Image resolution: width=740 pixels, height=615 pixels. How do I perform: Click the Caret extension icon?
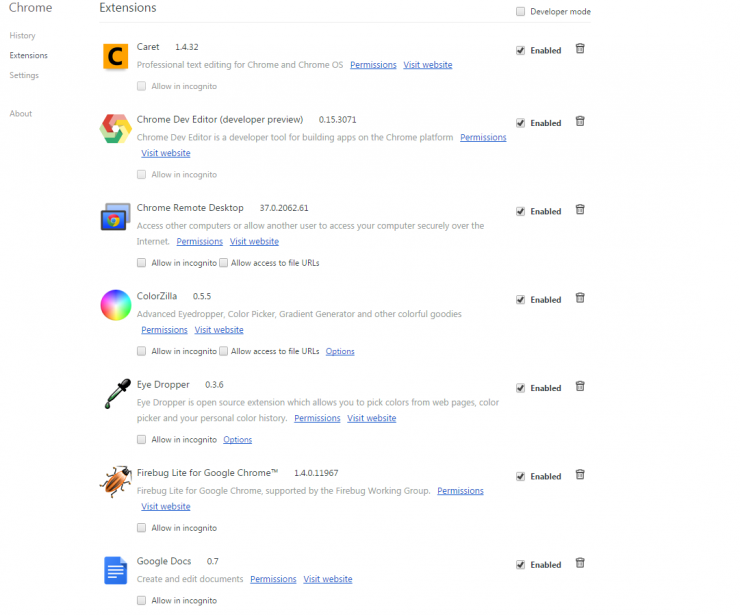(116, 57)
